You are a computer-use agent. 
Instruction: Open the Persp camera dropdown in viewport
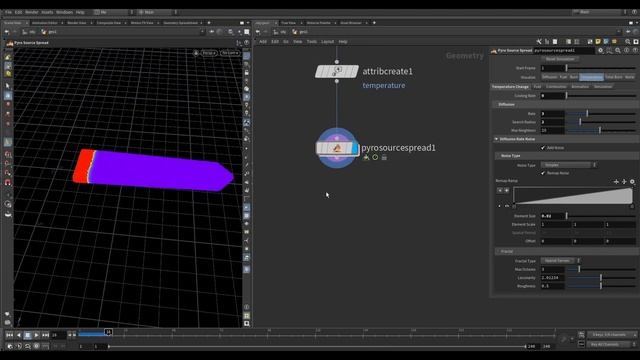tap(209, 53)
